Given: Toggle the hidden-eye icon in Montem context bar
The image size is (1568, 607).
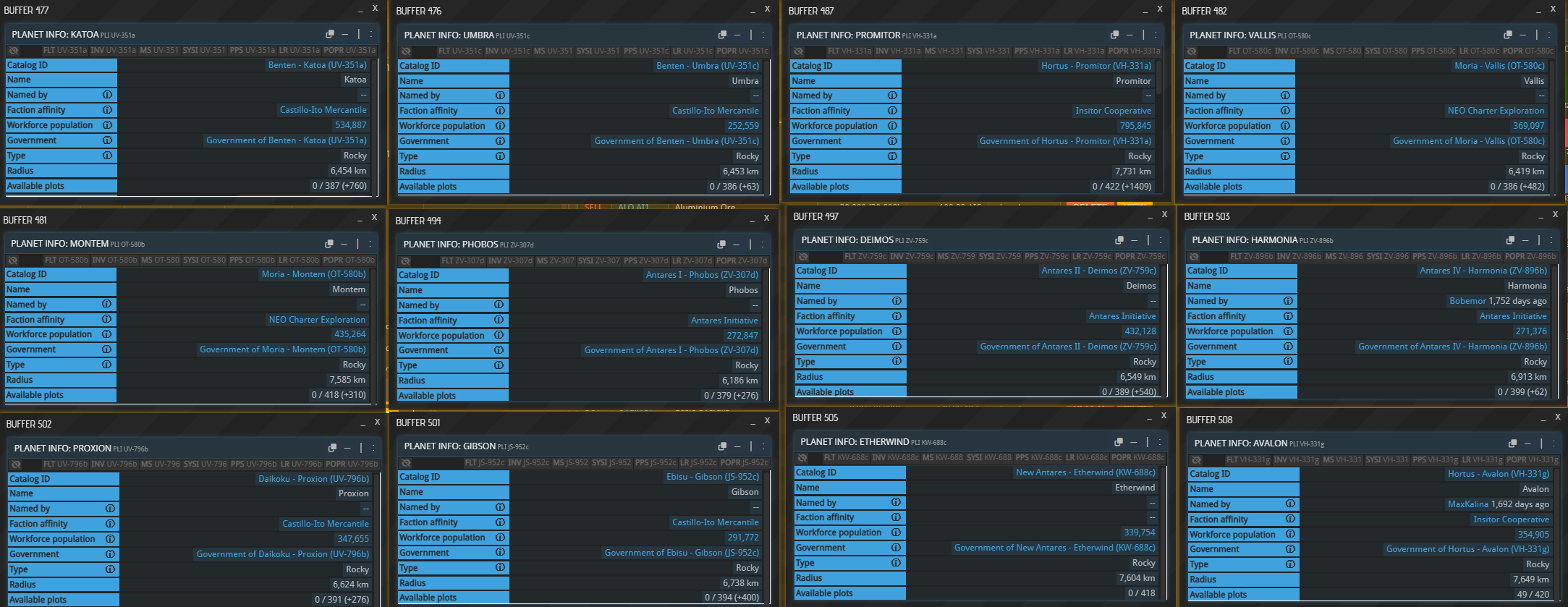Looking at the screenshot, I should 13,260.
